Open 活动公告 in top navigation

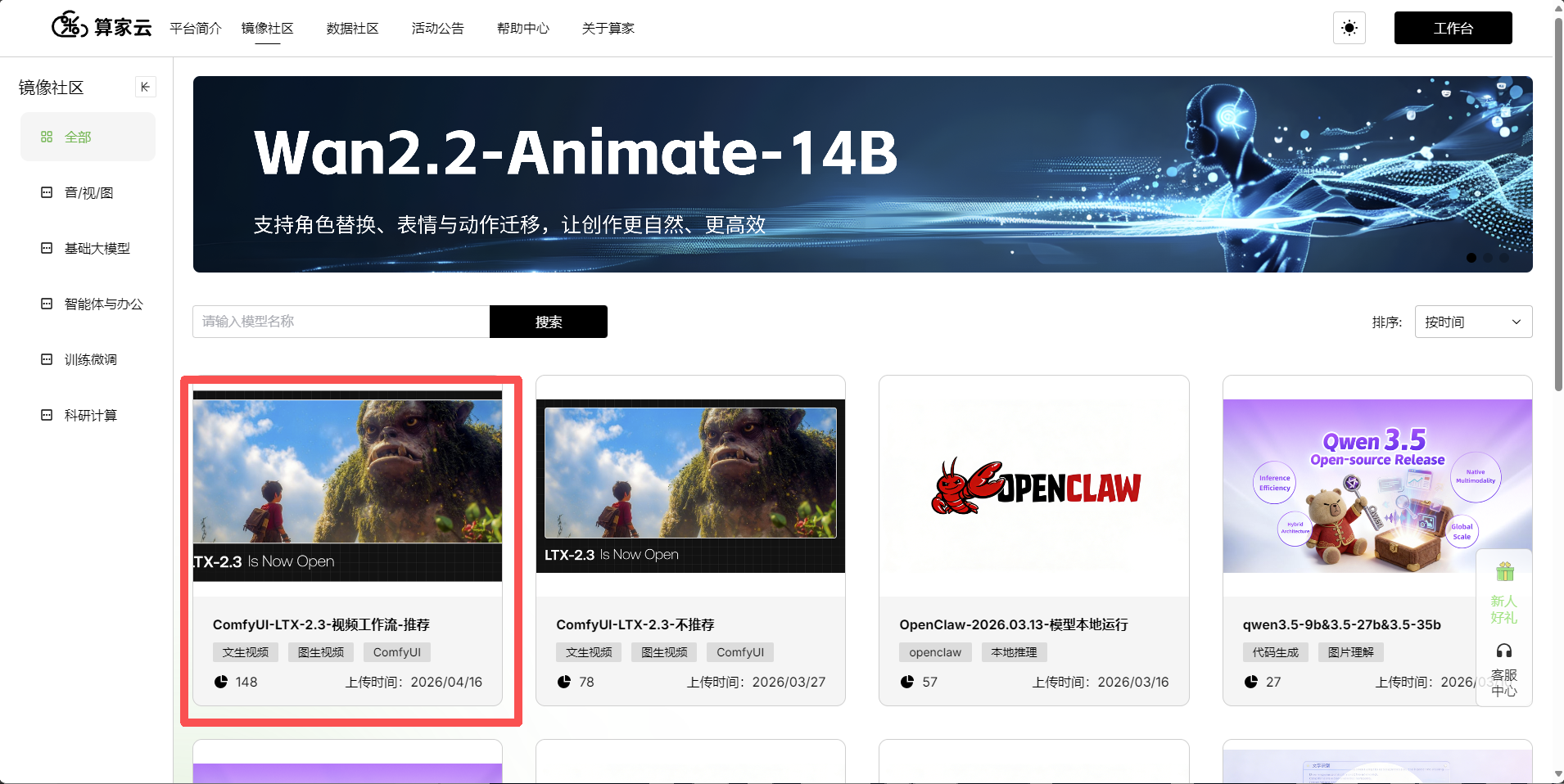pos(437,28)
